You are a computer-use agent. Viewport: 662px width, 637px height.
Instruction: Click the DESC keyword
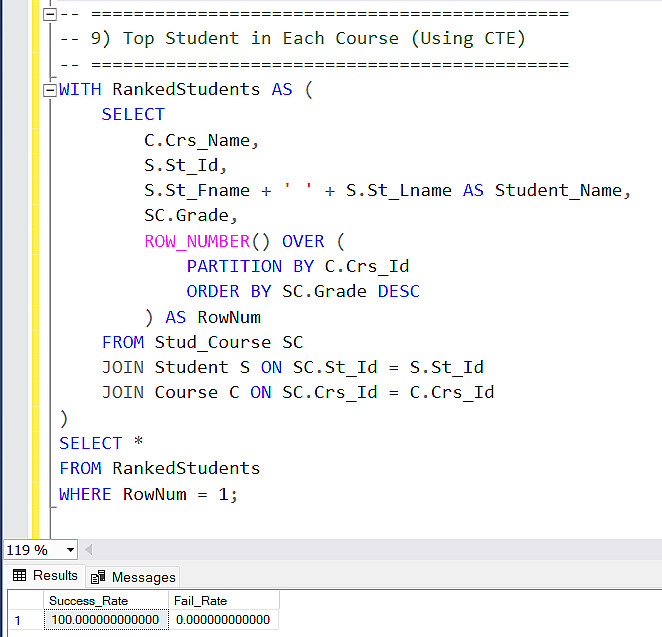point(399,291)
